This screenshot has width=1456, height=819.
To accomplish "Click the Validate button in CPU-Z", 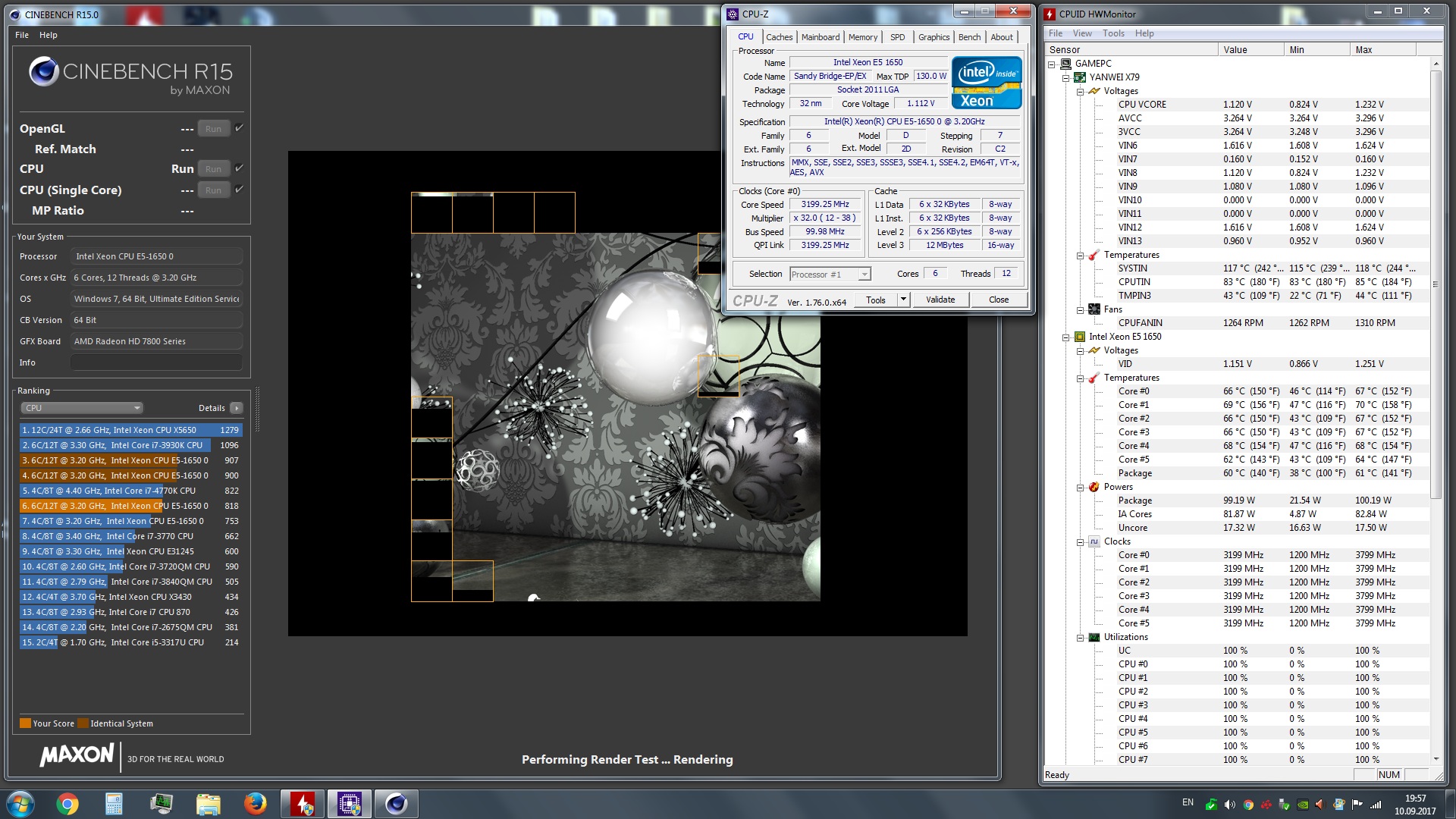I will [940, 300].
